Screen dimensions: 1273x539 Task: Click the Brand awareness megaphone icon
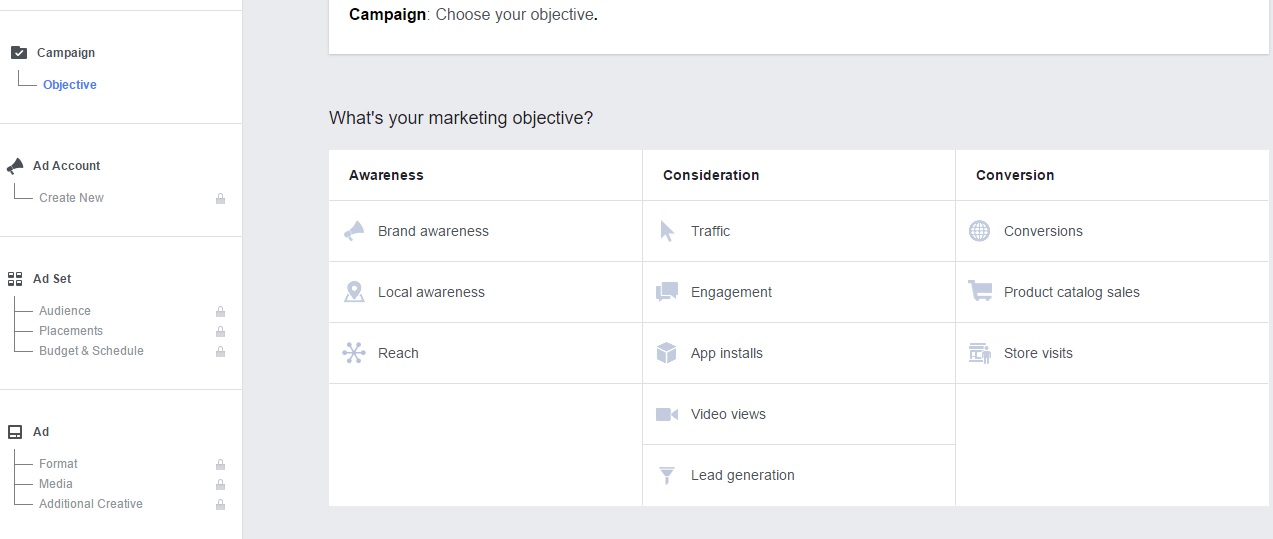click(x=354, y=231)
